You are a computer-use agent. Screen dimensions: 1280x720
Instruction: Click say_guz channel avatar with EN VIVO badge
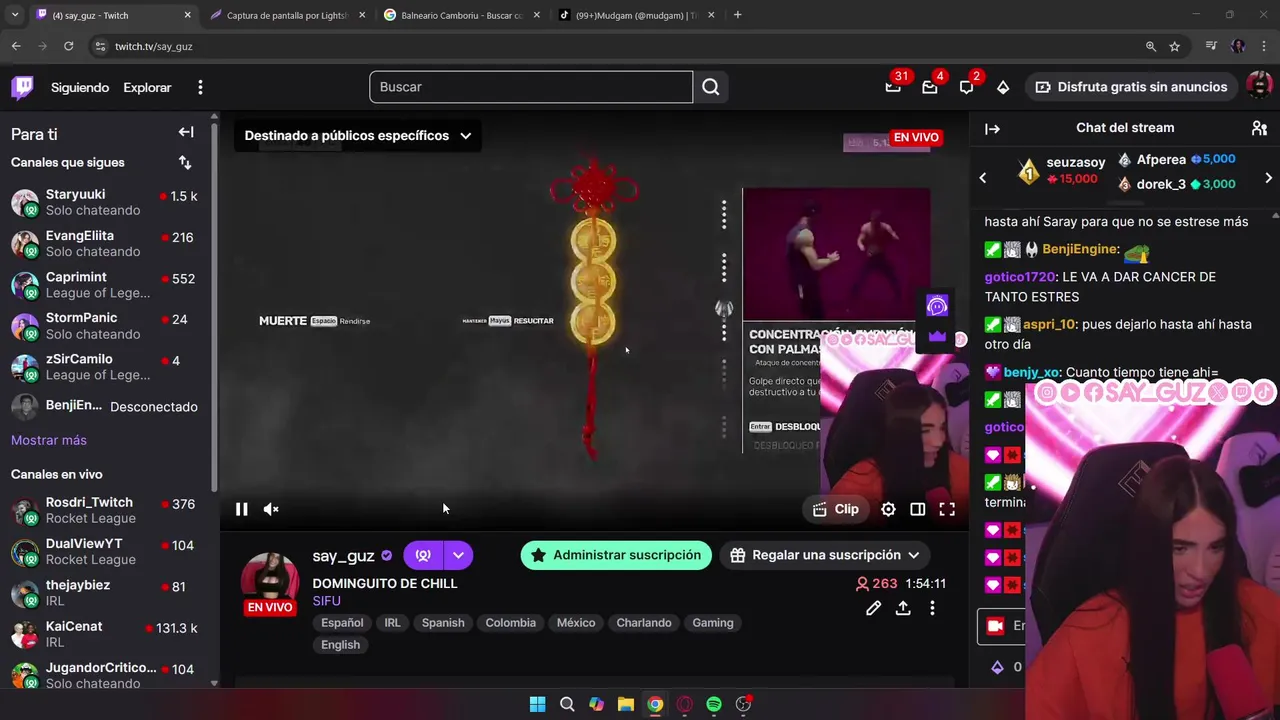tap(269, 583)
